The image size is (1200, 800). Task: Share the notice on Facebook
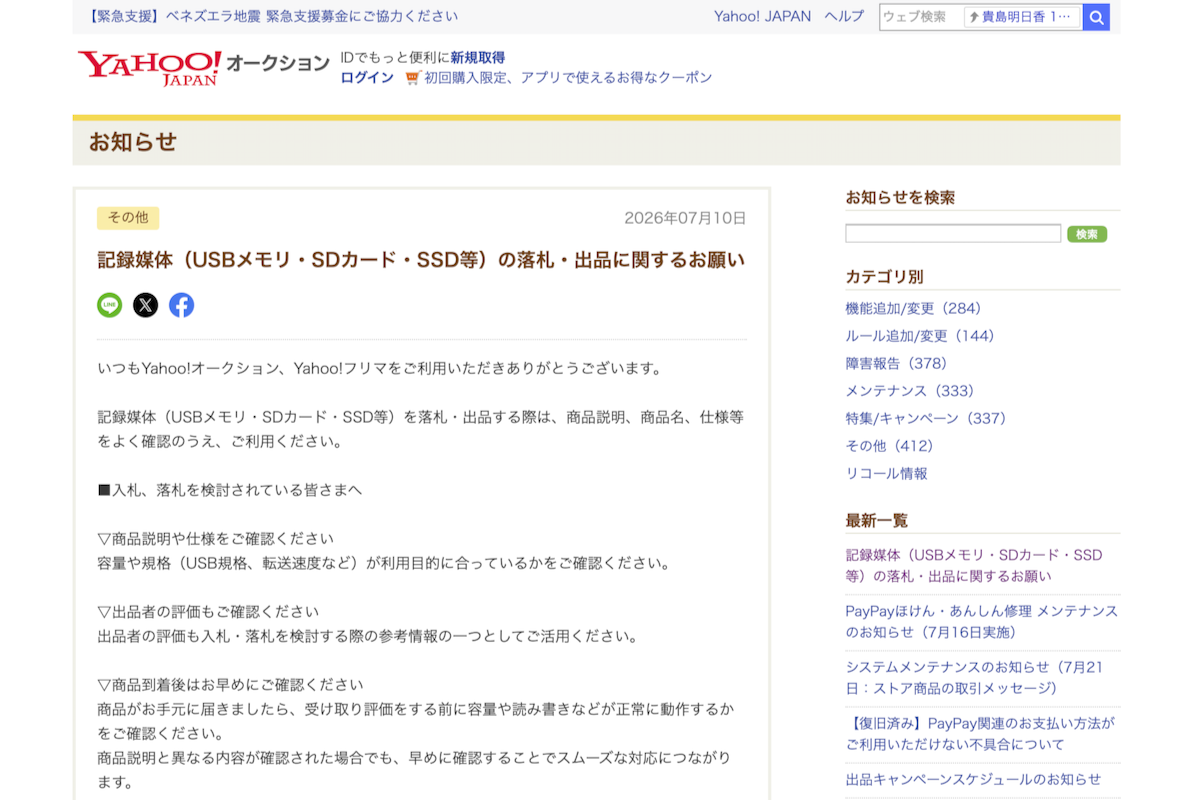[181, 305]
